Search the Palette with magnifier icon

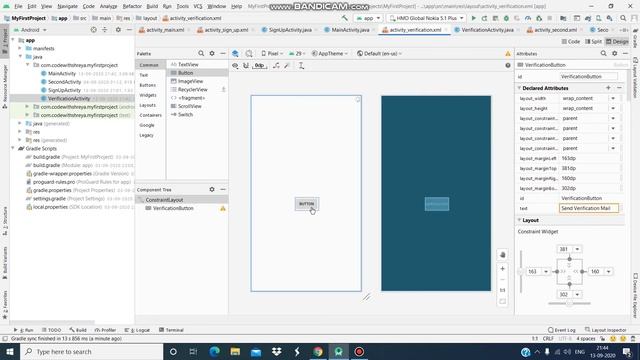click(x=201, y=53)
